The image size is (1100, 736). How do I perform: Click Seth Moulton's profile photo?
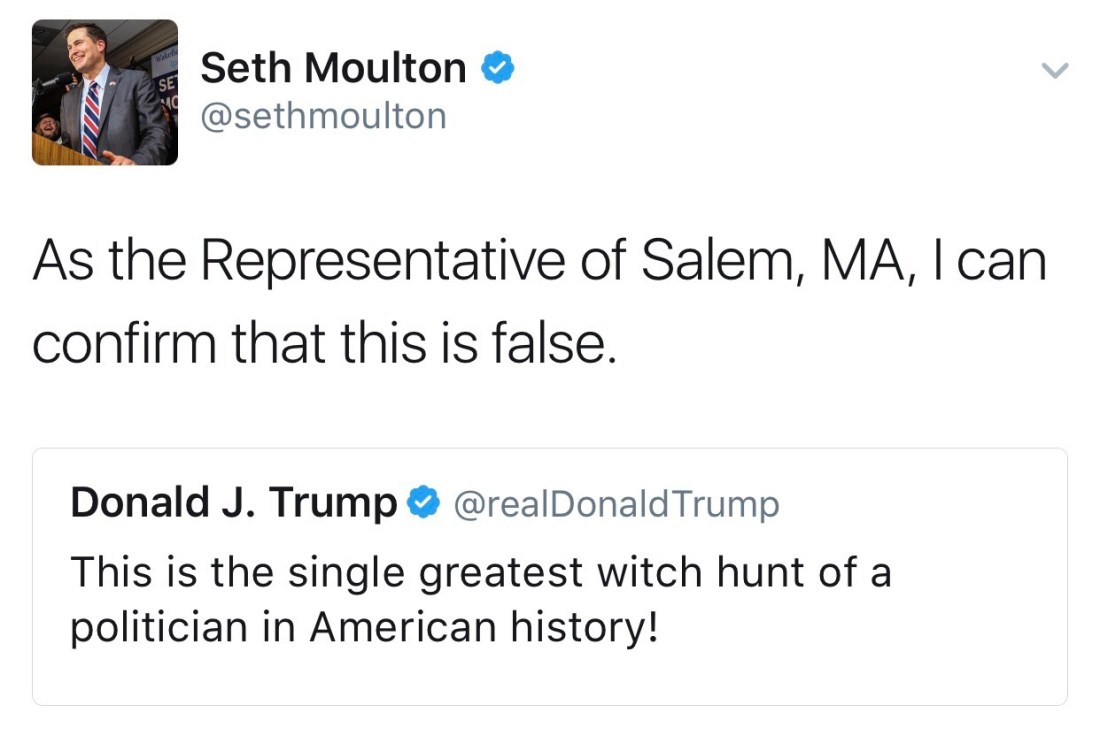tap(105, 92)
